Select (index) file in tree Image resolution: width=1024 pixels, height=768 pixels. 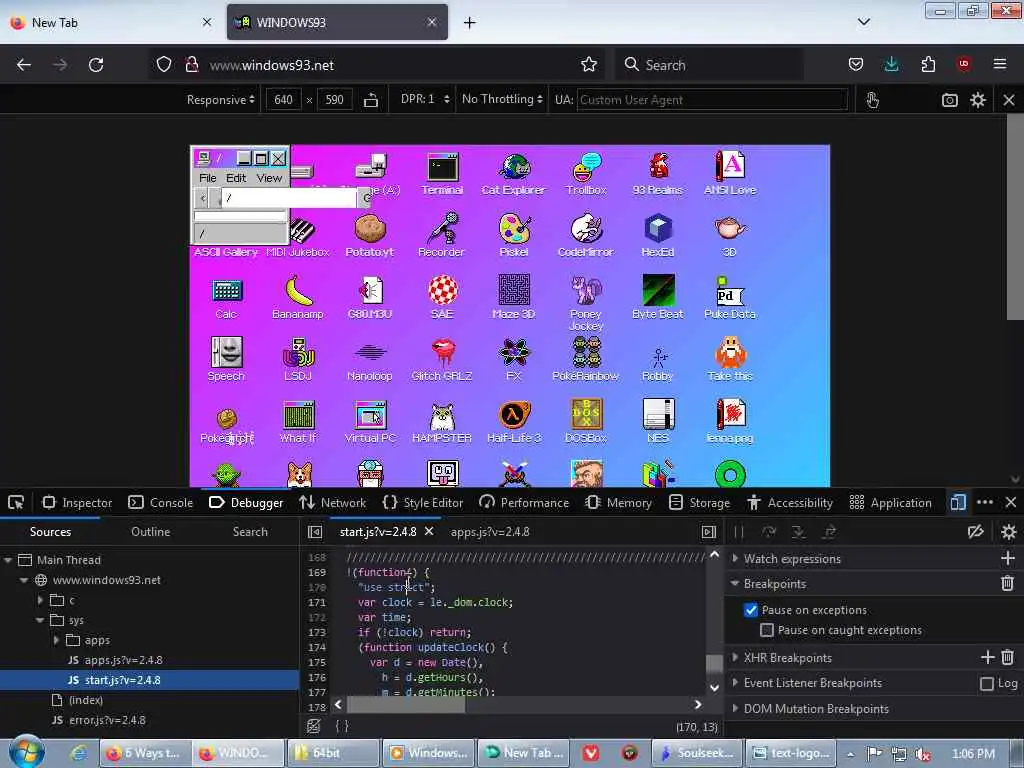pyautogui.click(x=86, y=700)
